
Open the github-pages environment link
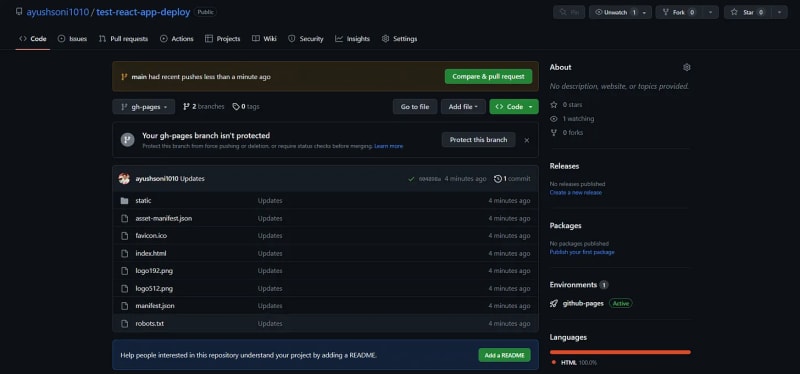pyautogui.click(x=583, y=303)
